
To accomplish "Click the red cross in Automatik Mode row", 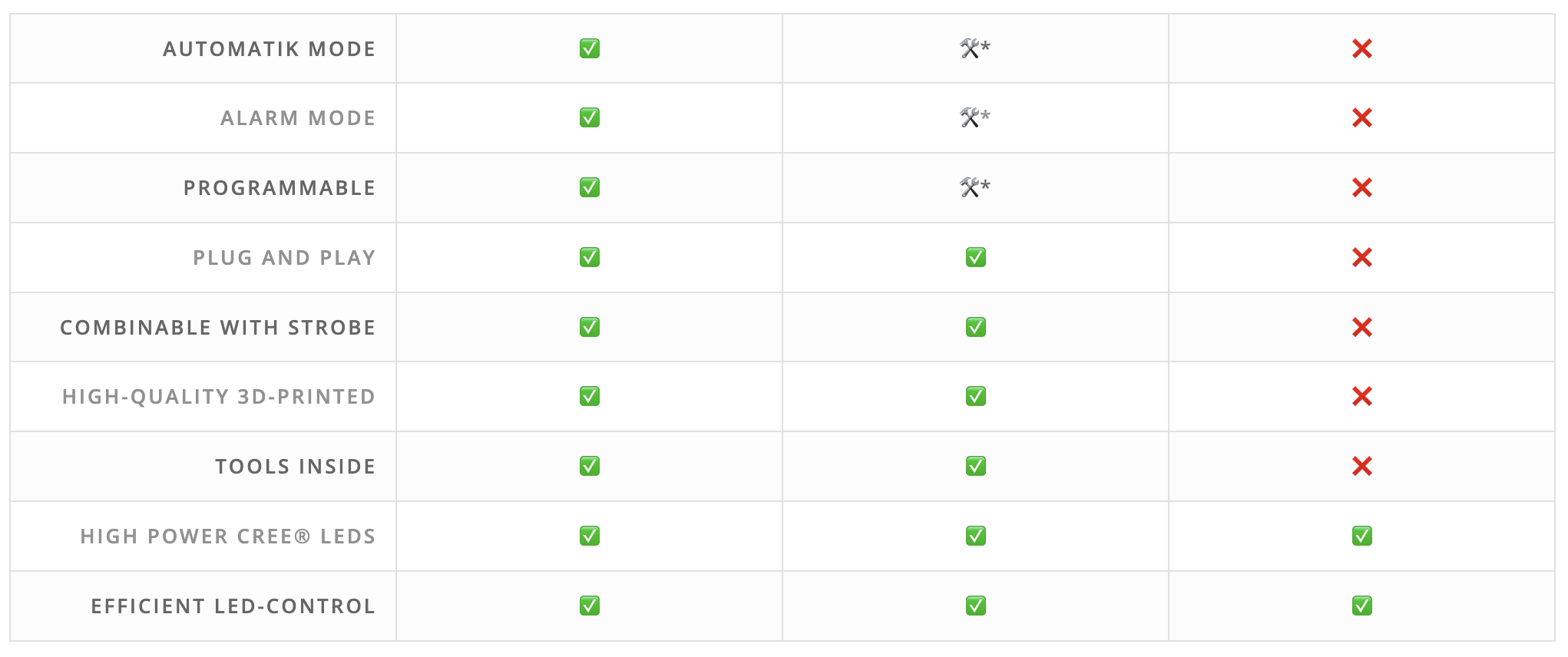I will click(x=1362, y=48).
